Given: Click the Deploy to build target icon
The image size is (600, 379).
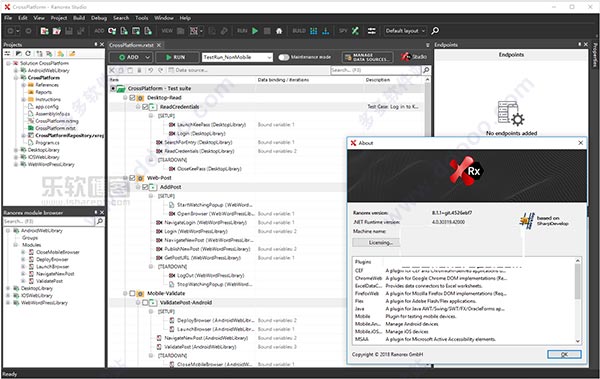Looking at the screenshot, I should (326, 31).
